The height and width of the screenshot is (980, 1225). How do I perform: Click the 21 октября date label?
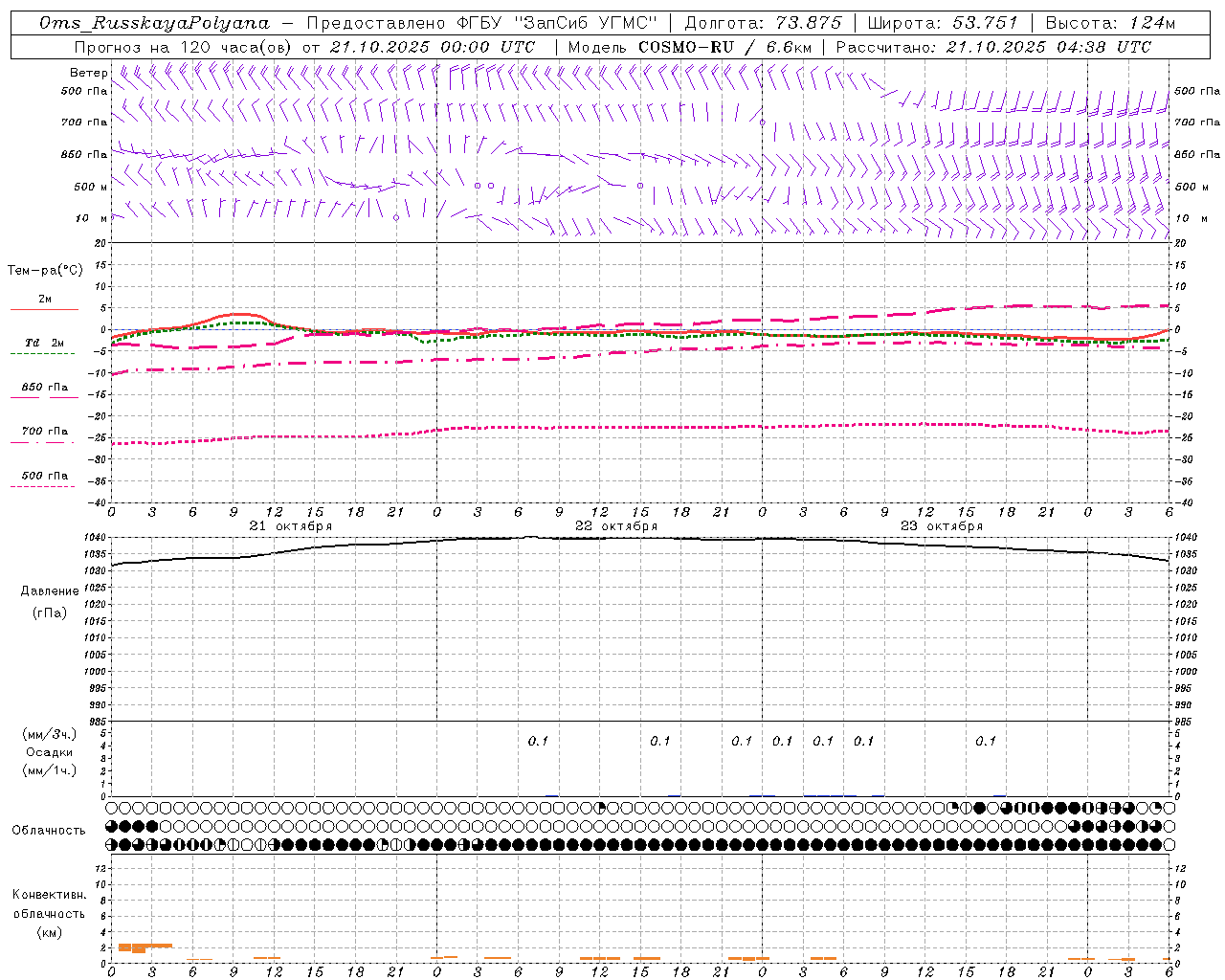point(291,526)
